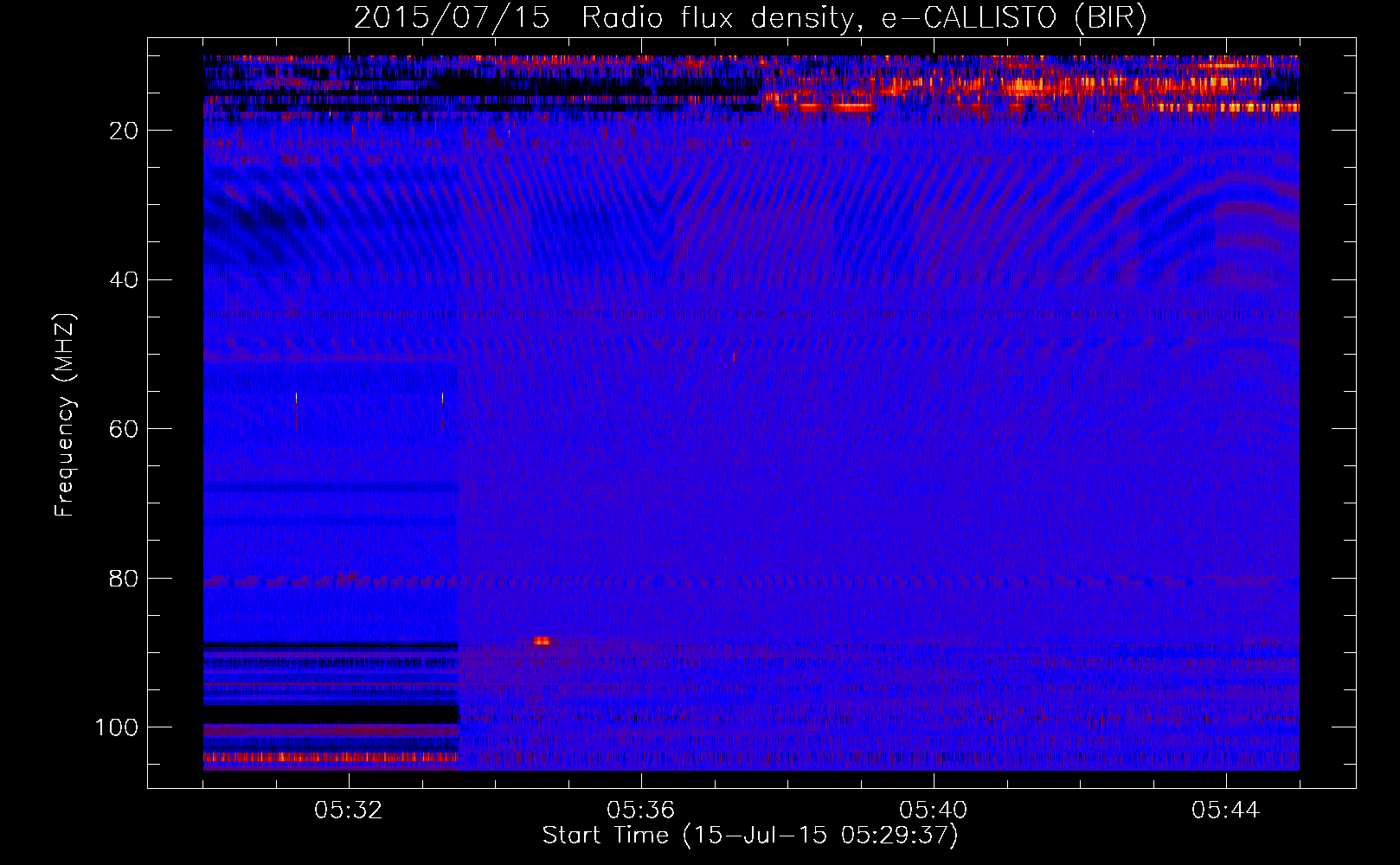Click the 100 frequency tick label
The width and height of the screenshot is (1400, 865).
pyautogui.click(x=117, y=727)
